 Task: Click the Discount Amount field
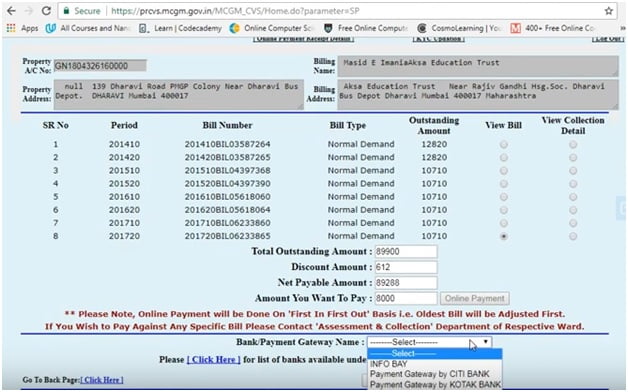point(406,267)
